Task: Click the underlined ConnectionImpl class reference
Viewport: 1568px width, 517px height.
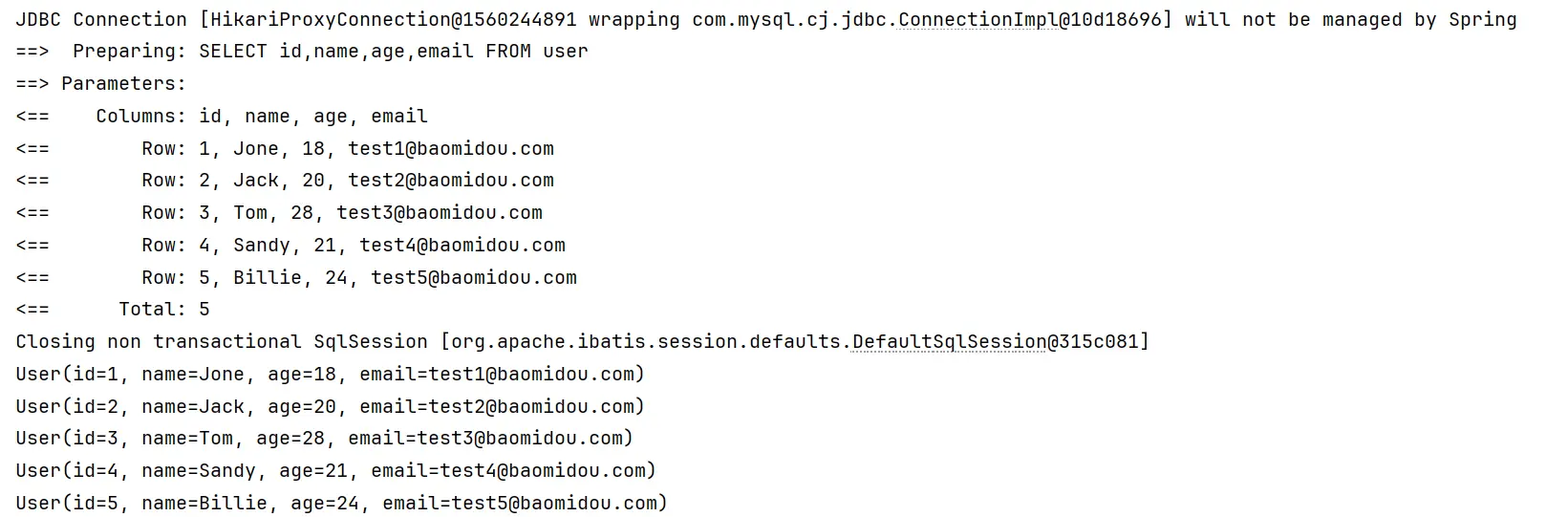Action: (977, 20)
